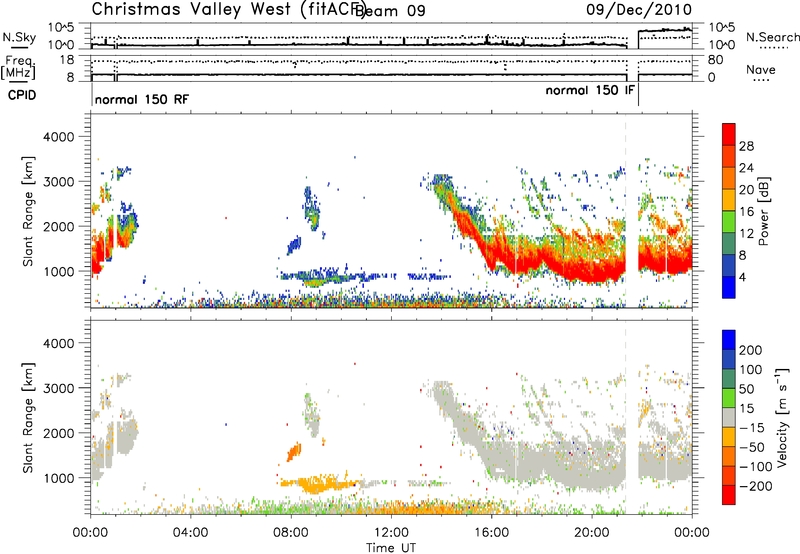Viewport: 800px width, 554px height.
Task: Select the blue top Velocity colorbar segment
Action: (729, 340)
